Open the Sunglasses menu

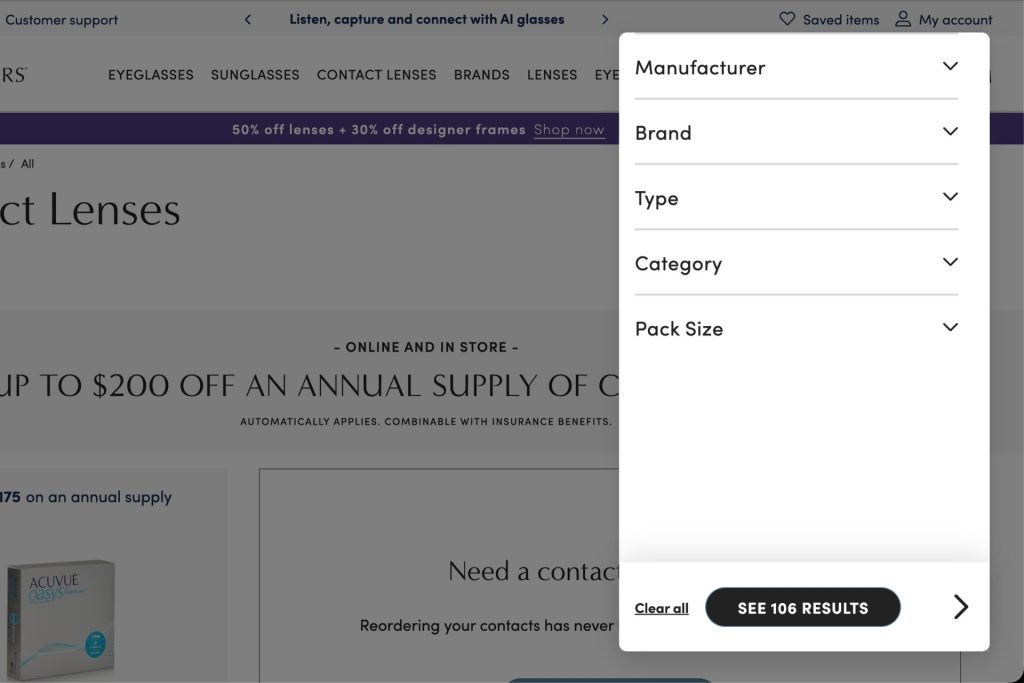click(255, 75)
